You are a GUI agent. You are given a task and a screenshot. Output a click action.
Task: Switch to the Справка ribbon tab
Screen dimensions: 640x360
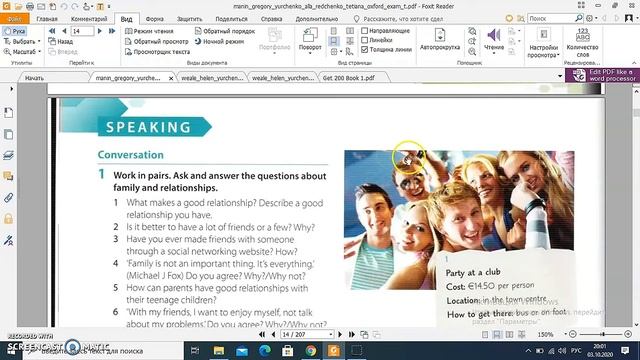point(271,19)
